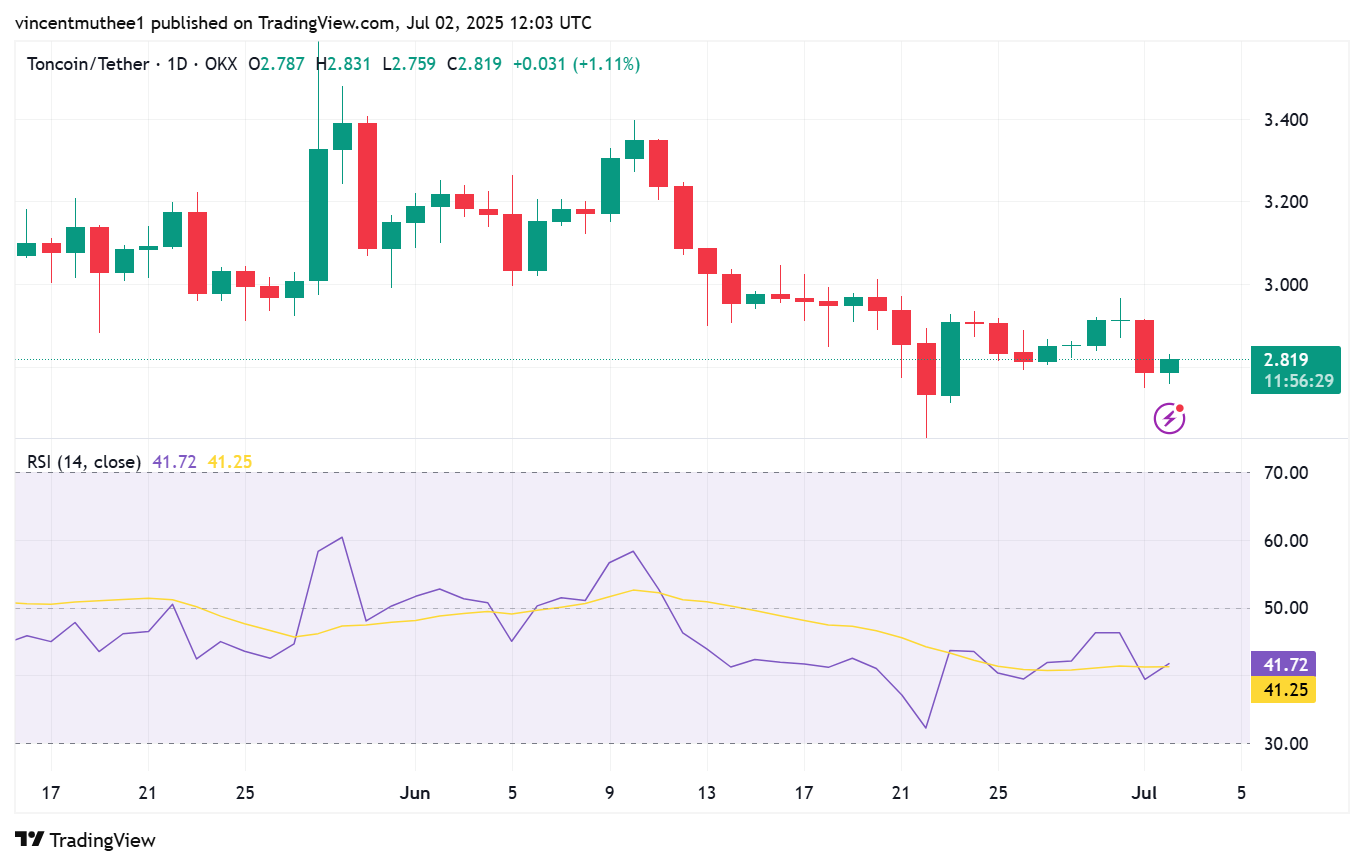This screenshot has height=866, width=1364.
Task: Click the 60.00 RSI axis label
Action: [x=1286, y=541]
